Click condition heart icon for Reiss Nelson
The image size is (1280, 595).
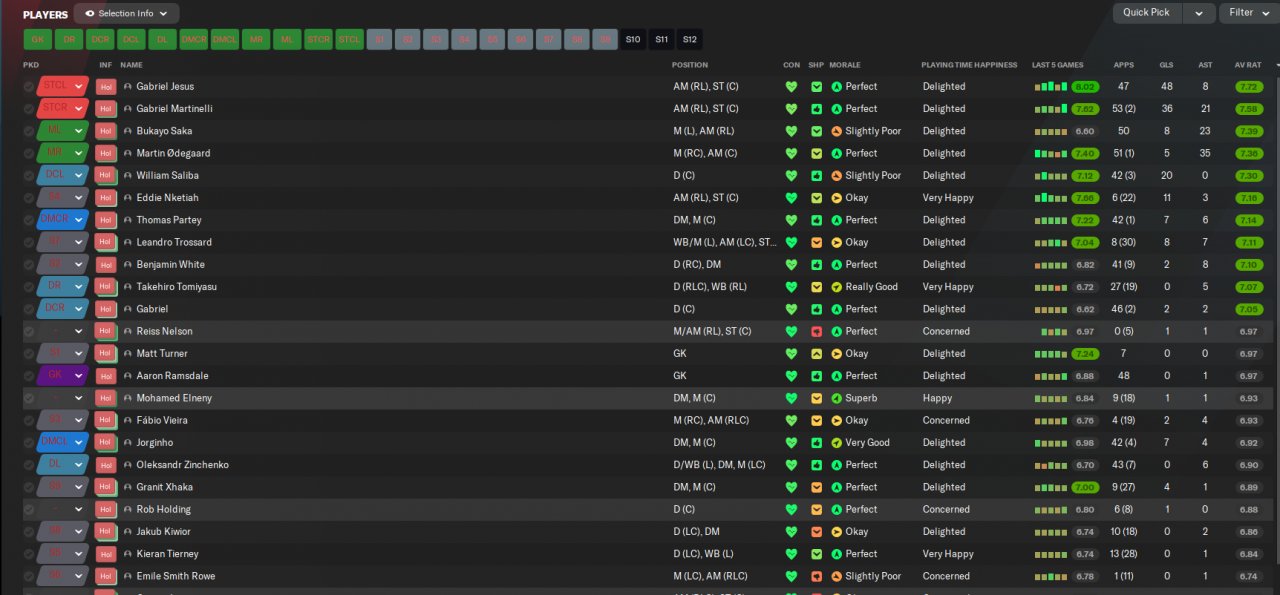click(x=791, y=332)
